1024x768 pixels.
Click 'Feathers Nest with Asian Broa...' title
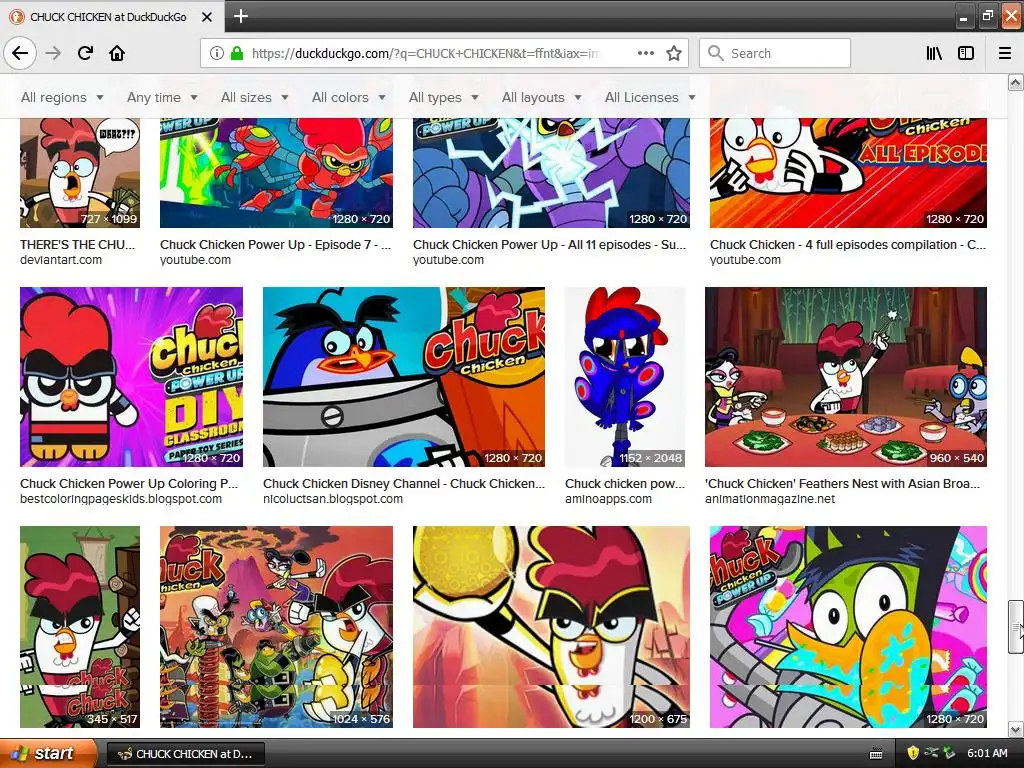842,484
